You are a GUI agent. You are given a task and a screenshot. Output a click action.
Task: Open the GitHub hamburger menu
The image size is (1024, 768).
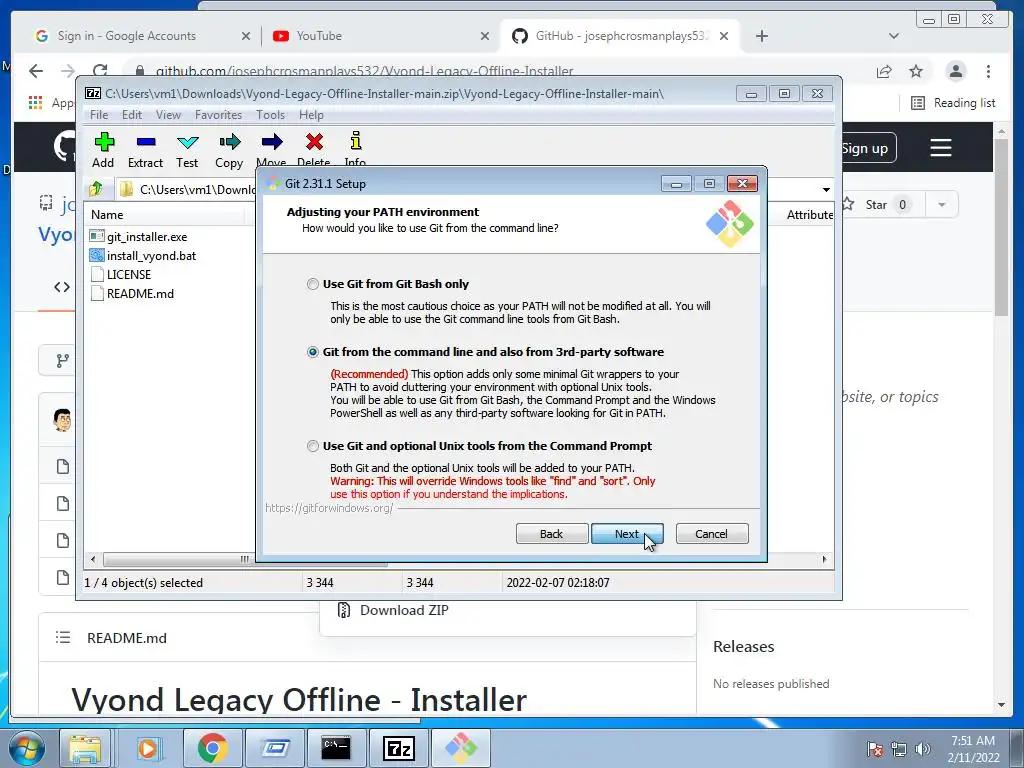click(940, 148)
